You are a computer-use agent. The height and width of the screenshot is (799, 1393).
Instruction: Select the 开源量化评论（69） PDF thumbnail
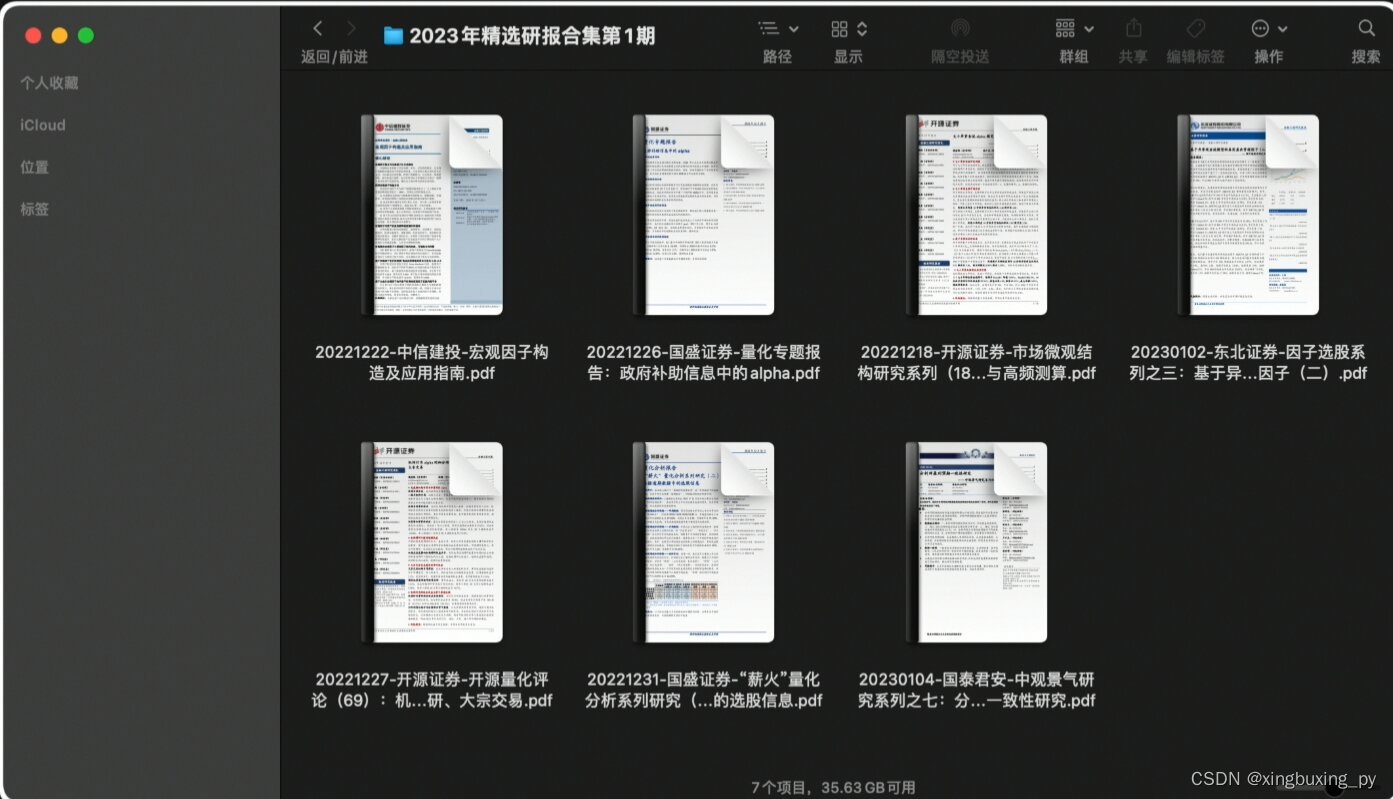pyautogui.click(x=432, y=542)
